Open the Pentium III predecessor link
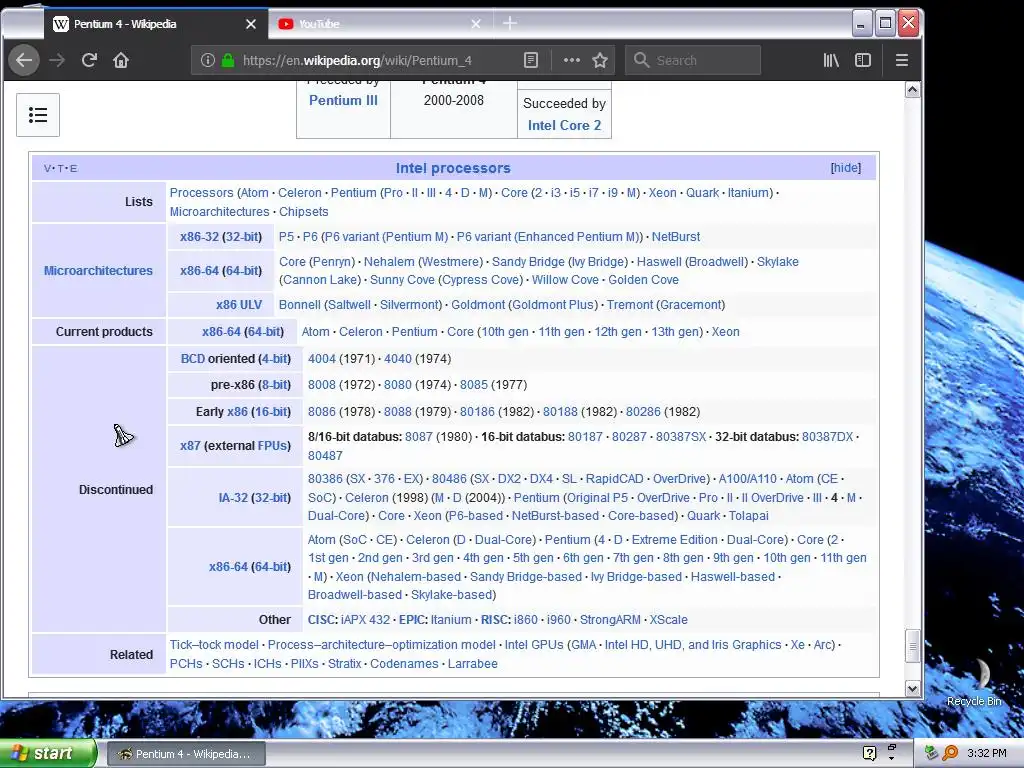1024x768 pixels. tap(344, 101)
